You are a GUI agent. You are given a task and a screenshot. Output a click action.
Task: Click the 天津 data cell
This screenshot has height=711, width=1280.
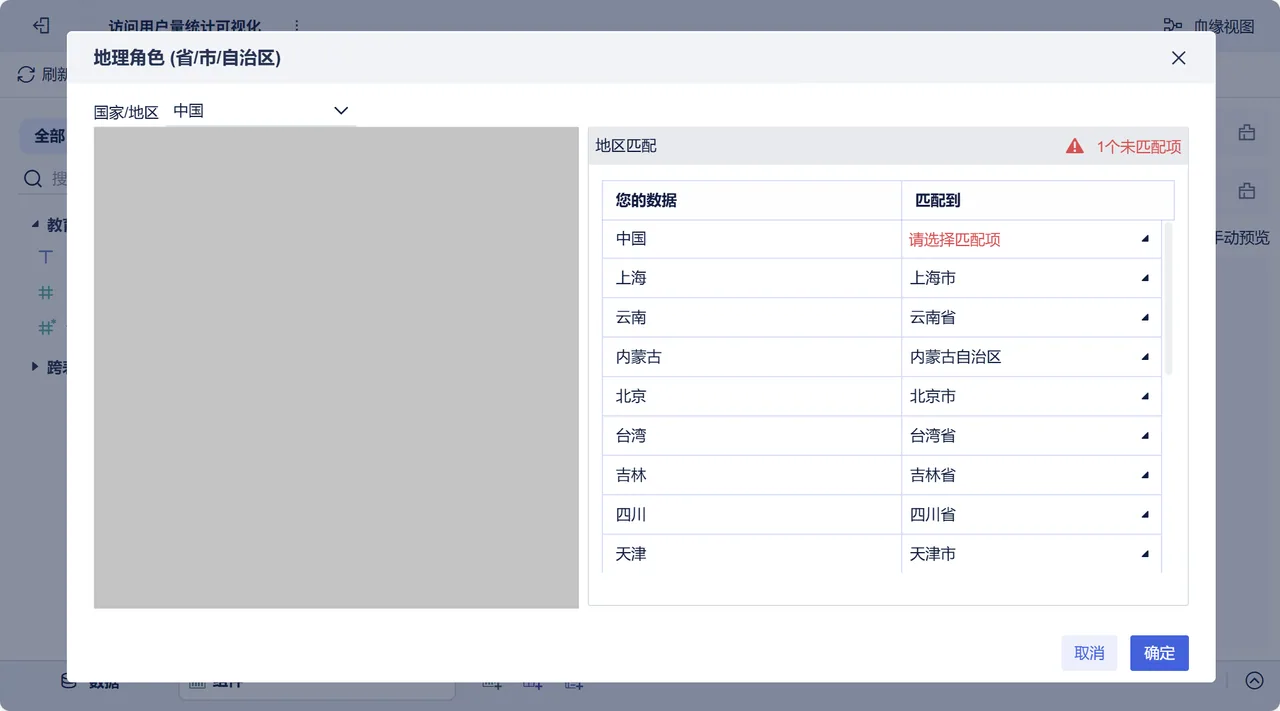coord(751,554)
